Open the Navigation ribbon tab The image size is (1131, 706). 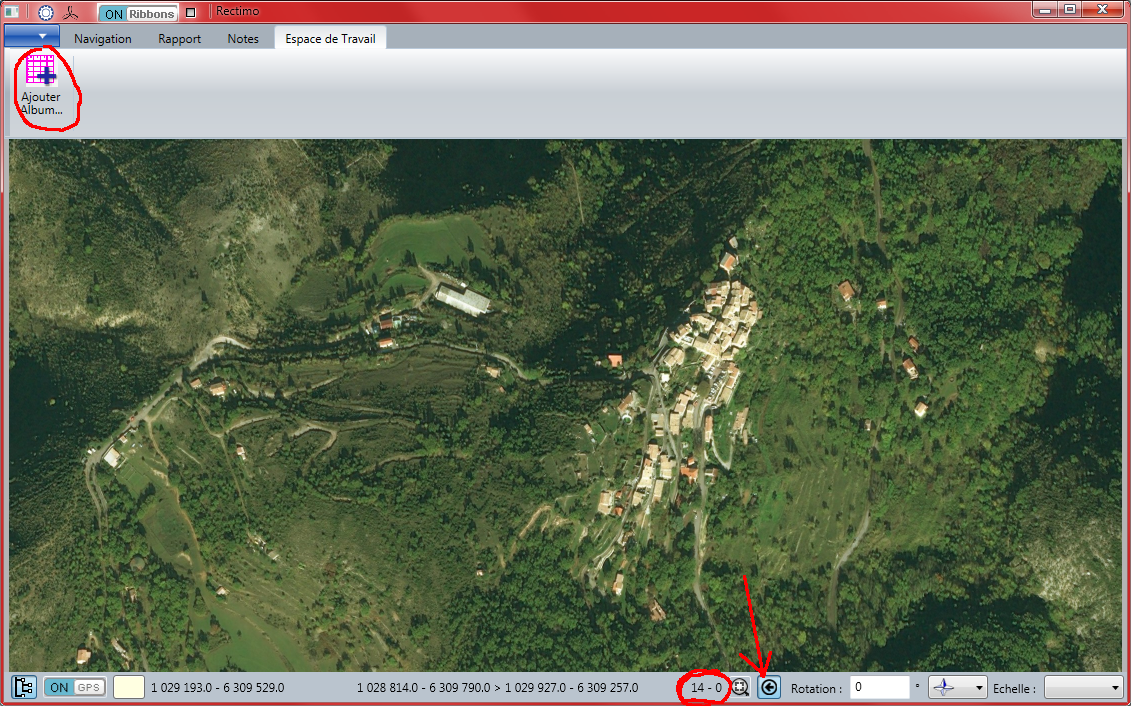point(102,38)
